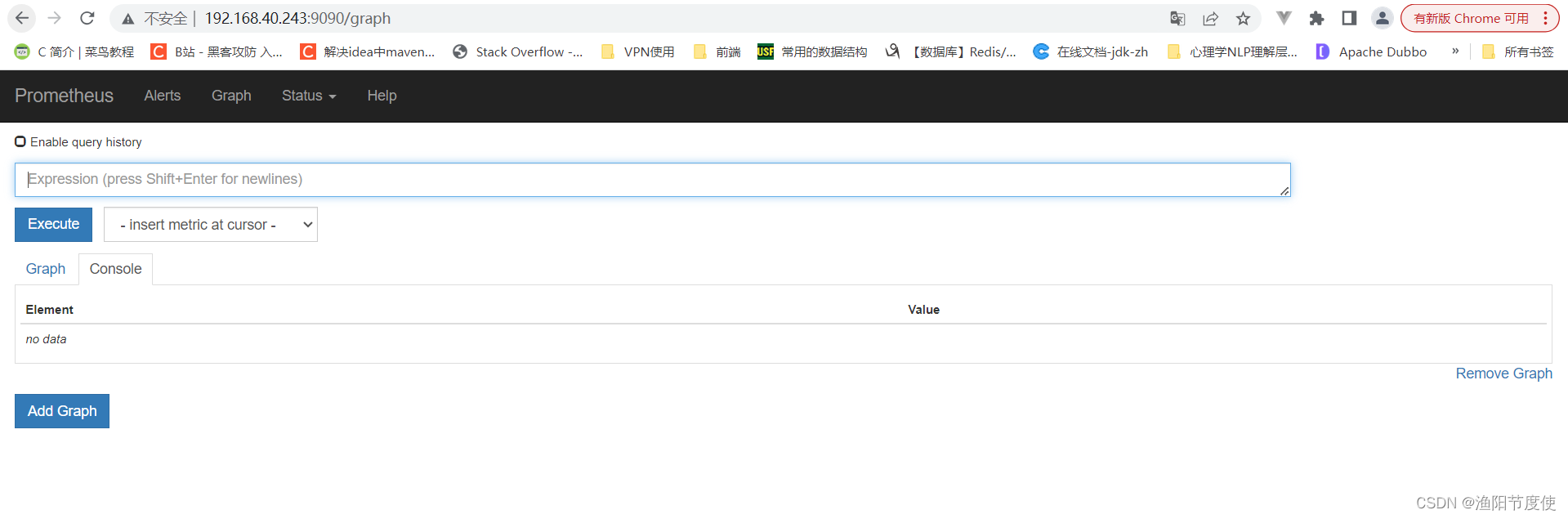Click the not-secure warning icon
Viewport: 1568px width, 519px height.
click(x=128, y=18)
